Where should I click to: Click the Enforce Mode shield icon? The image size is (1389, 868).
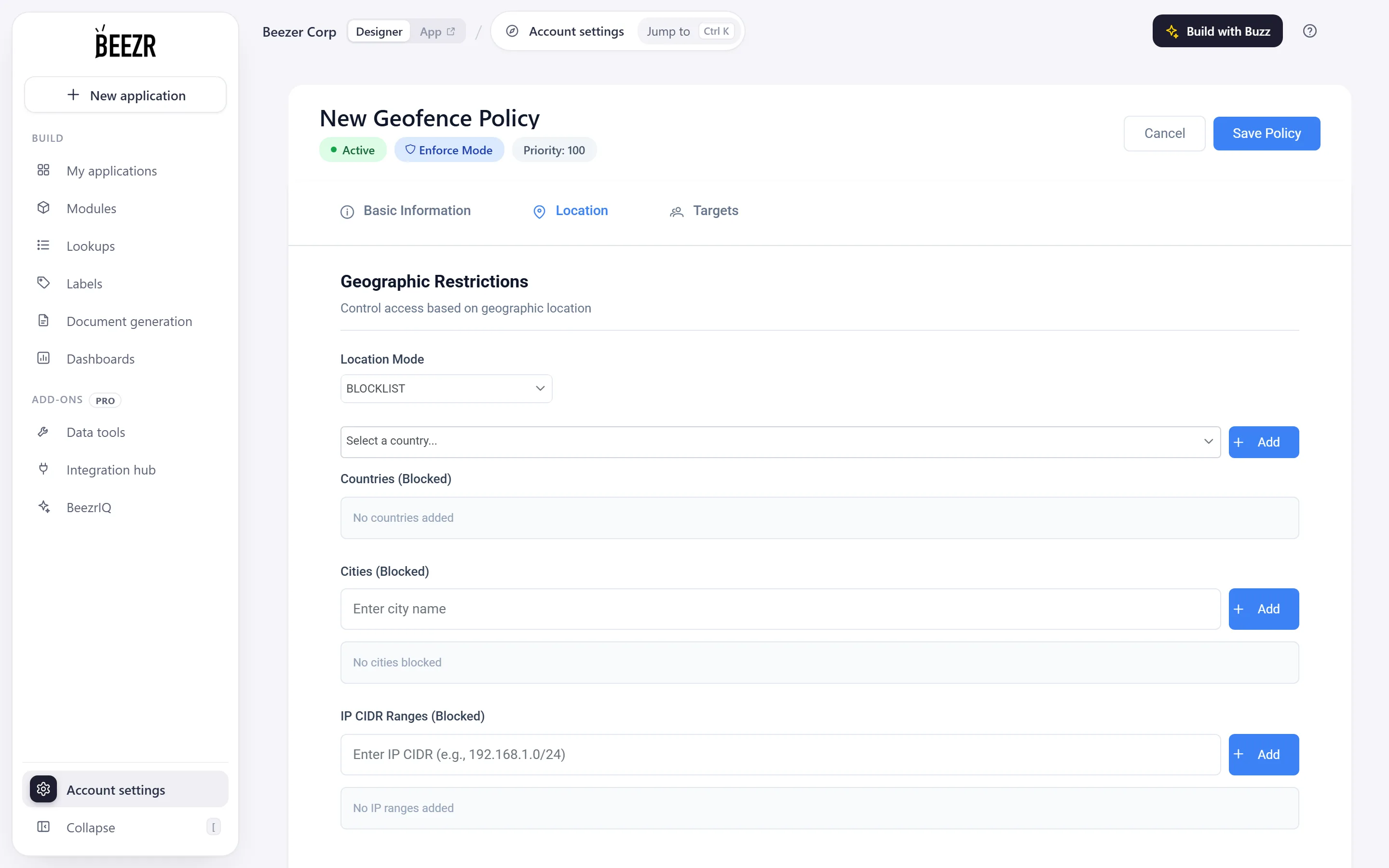(410, 149)
